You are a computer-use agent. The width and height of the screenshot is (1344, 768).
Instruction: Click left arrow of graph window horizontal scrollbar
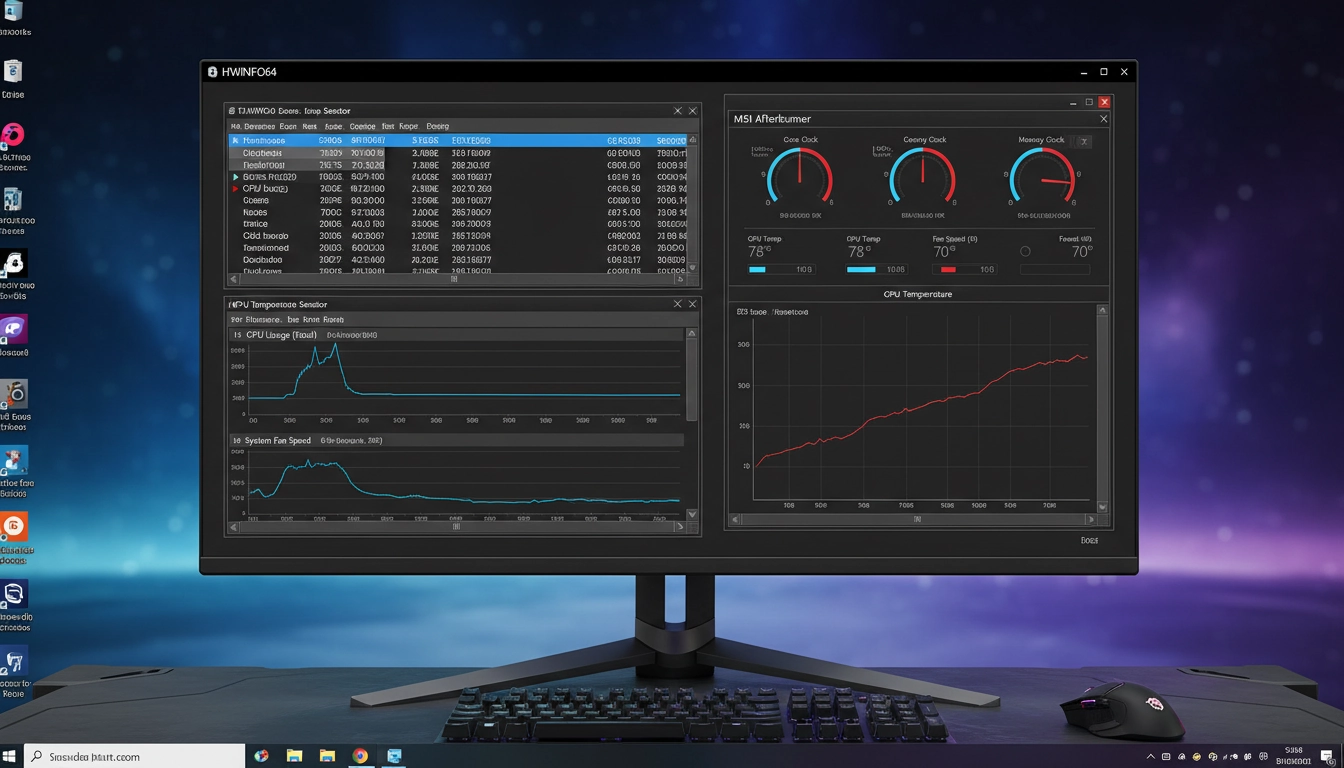point(234,527)
